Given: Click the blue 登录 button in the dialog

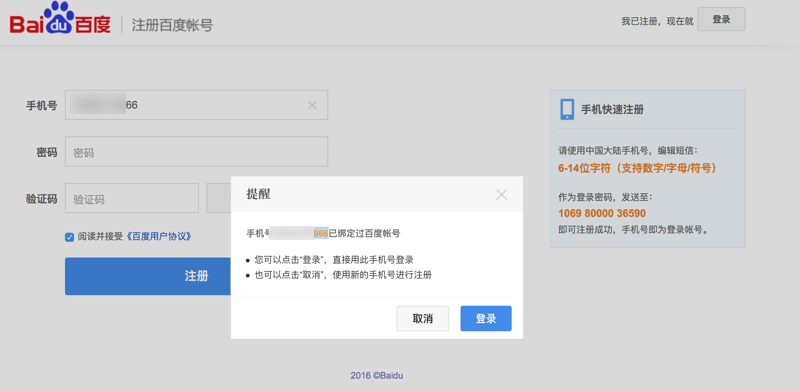Looking at the screenshot, I should (486, 319).
